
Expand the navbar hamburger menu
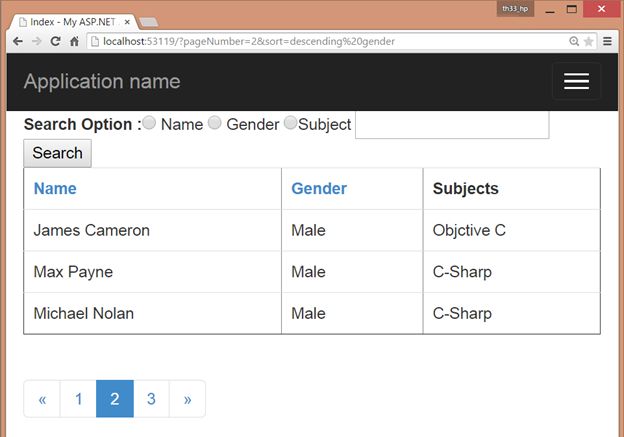click(x=576, y=82)
